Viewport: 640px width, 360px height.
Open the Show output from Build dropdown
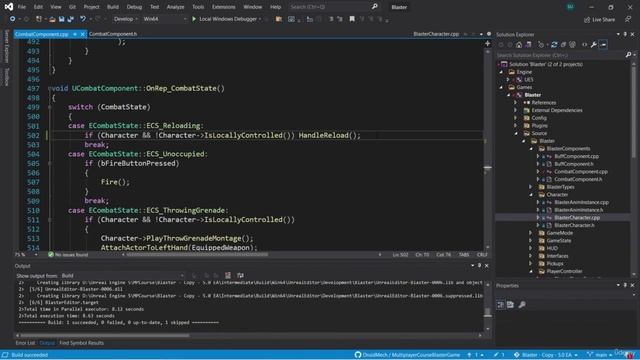pyautogui.click(x=122, y=276)
